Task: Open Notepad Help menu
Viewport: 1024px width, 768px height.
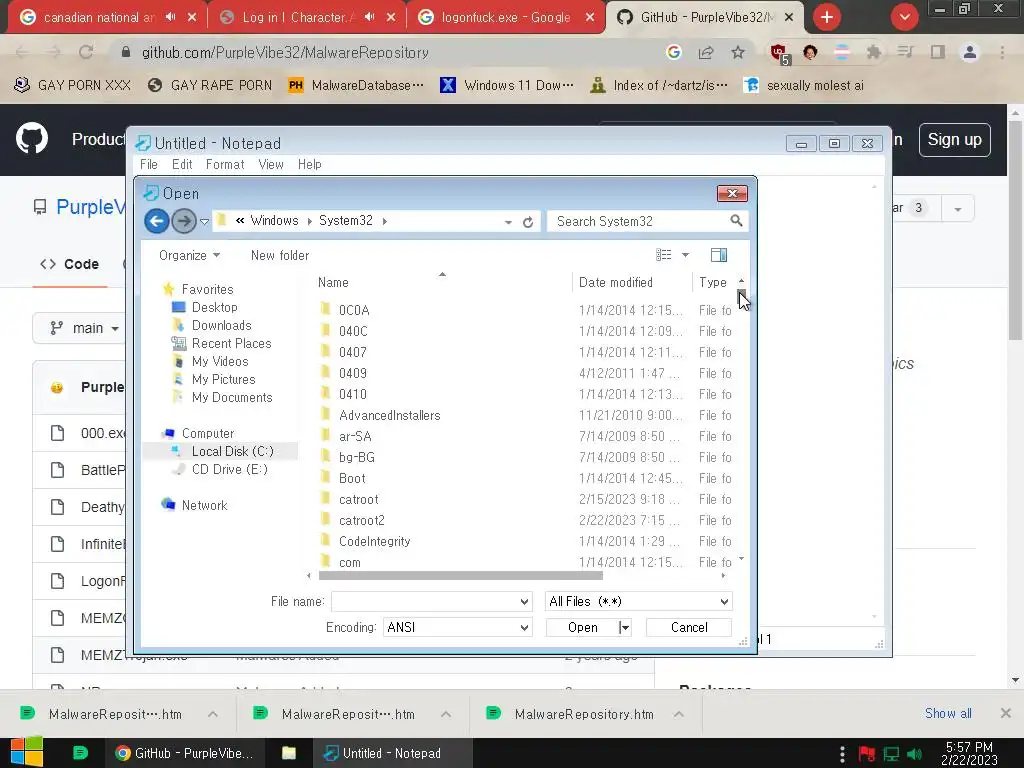Action: pyautogui.click(x=310, y=165)
